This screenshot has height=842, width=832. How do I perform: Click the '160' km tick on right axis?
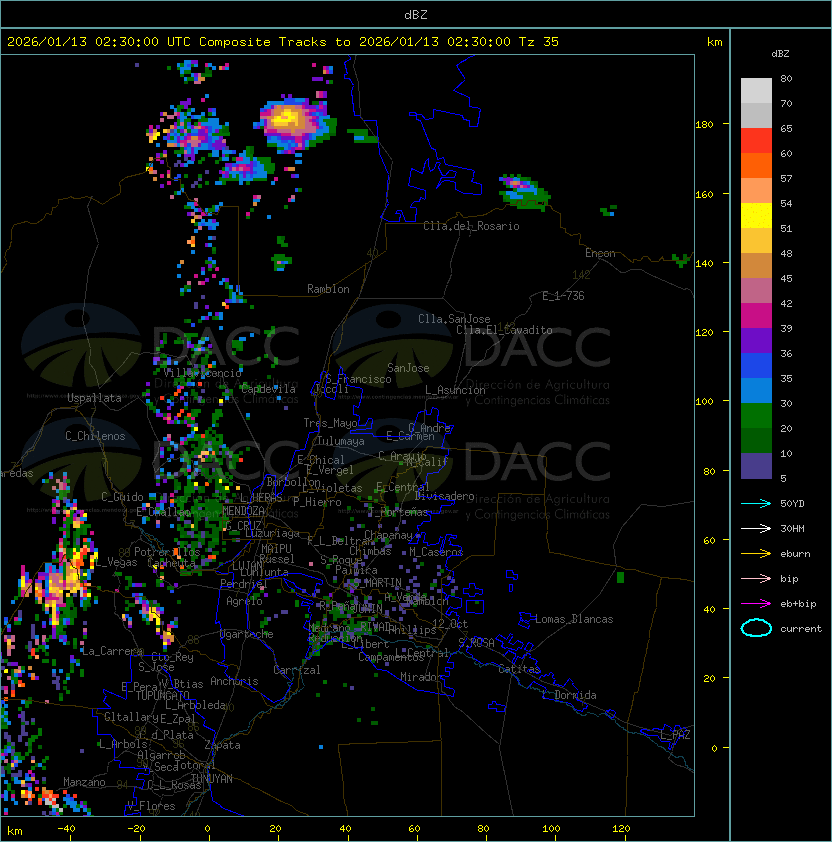click(x=704, y=194)
